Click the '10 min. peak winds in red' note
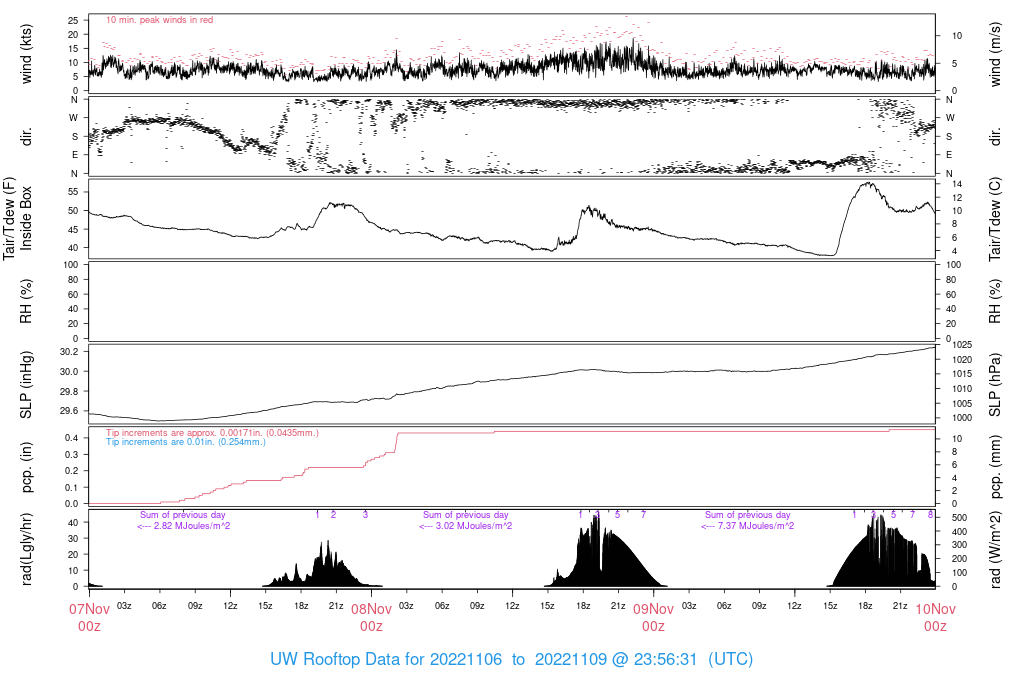The image size is (1024, 700). coord(159,20)
